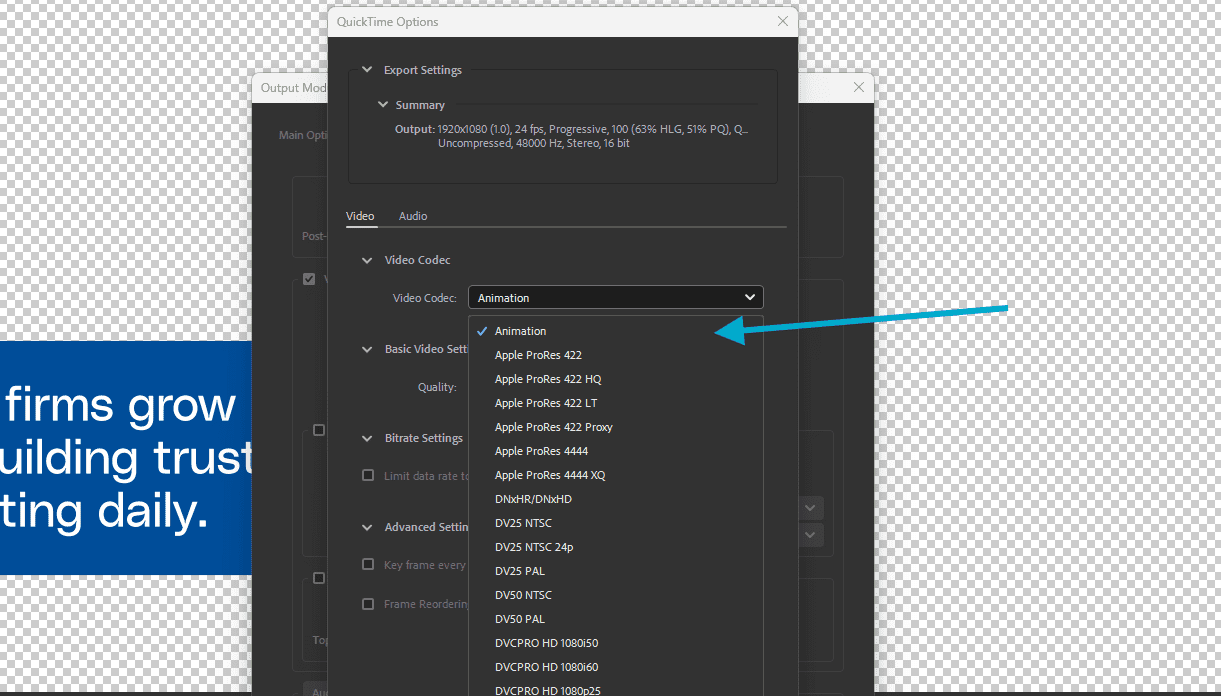Choose Apple ProRes 422 codec

(x=615, y=355)
